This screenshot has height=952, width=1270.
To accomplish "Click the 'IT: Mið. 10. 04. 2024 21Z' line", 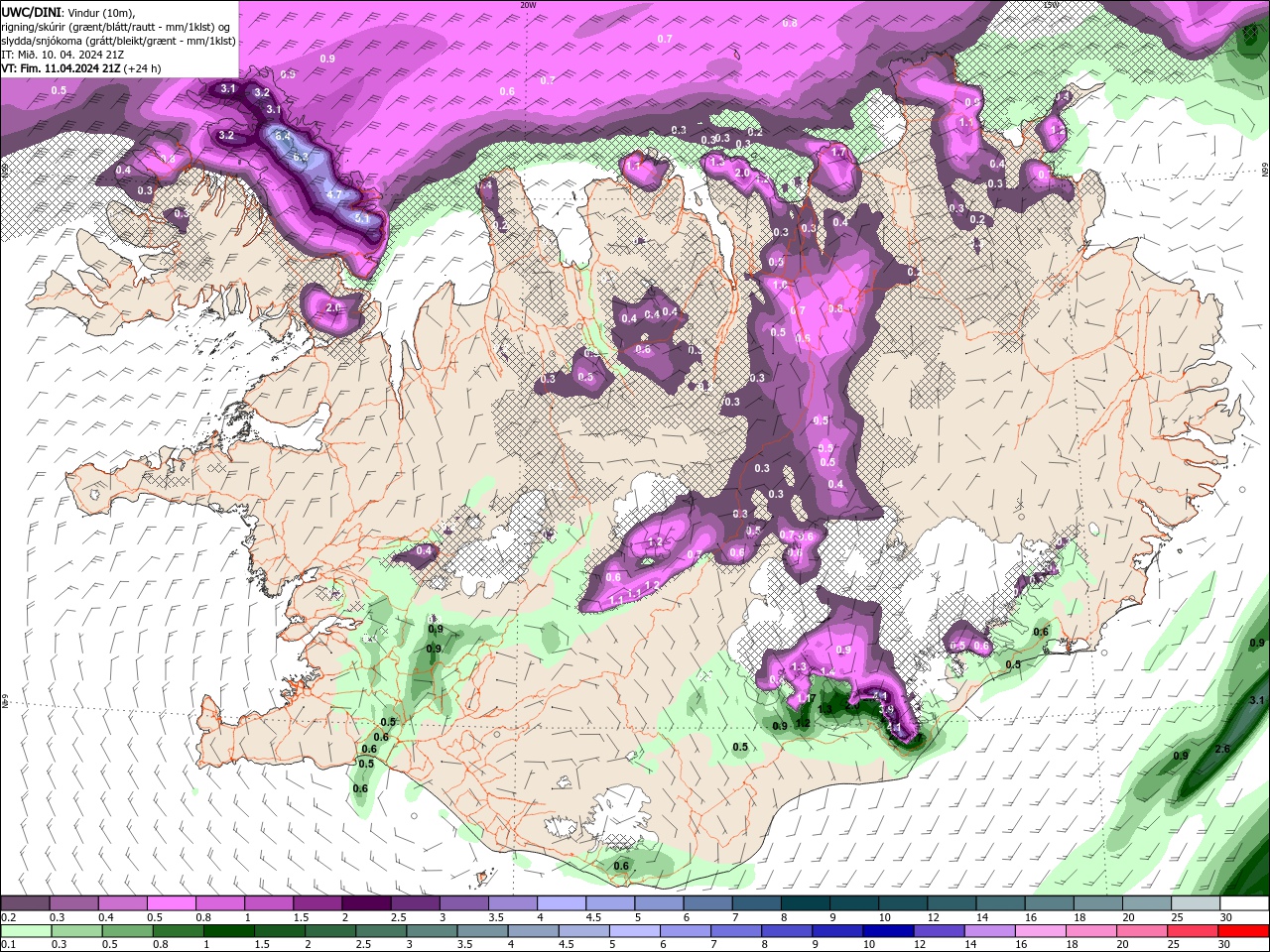I will click(62, 55).
